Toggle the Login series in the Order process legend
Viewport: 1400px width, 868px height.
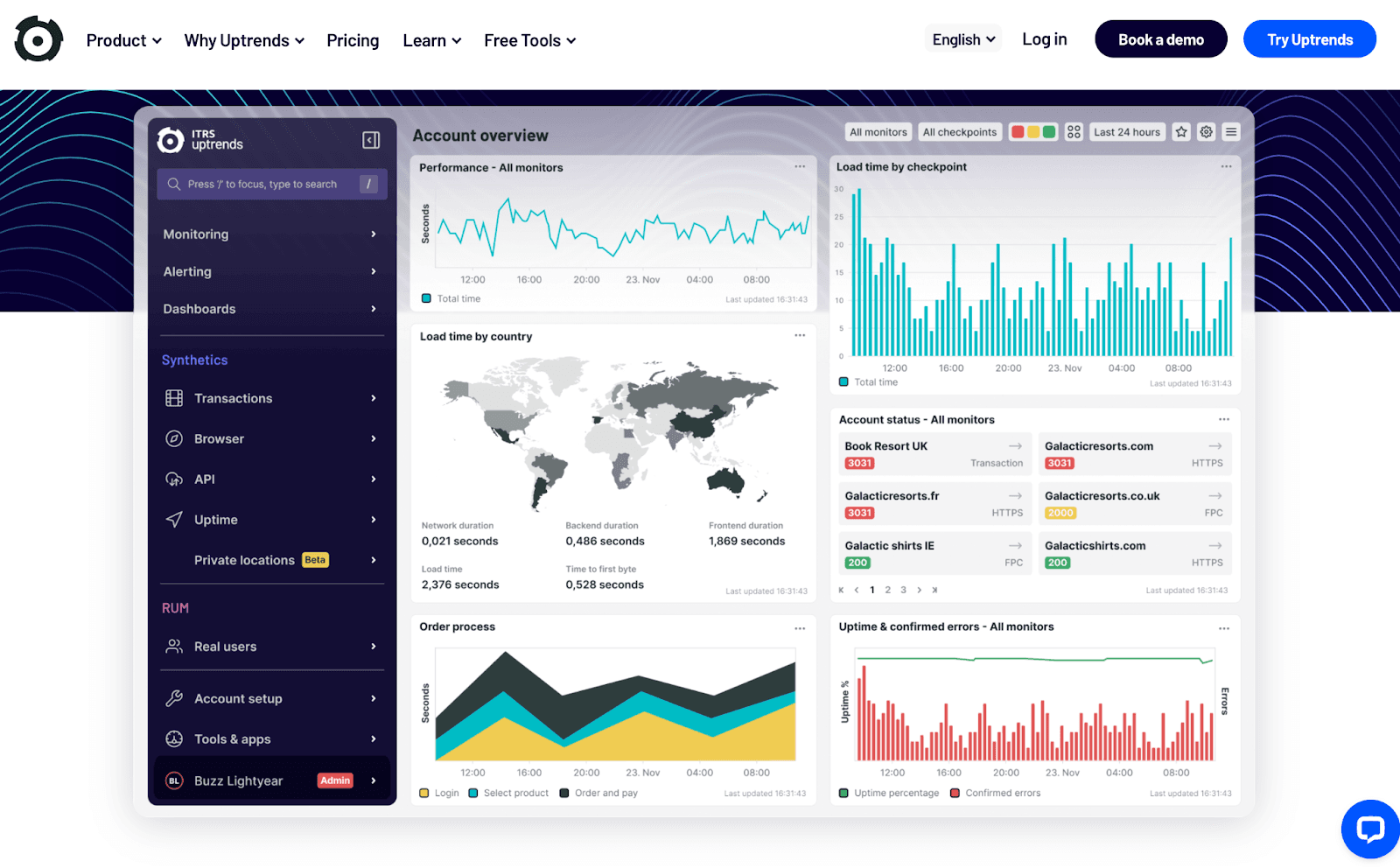439,793
